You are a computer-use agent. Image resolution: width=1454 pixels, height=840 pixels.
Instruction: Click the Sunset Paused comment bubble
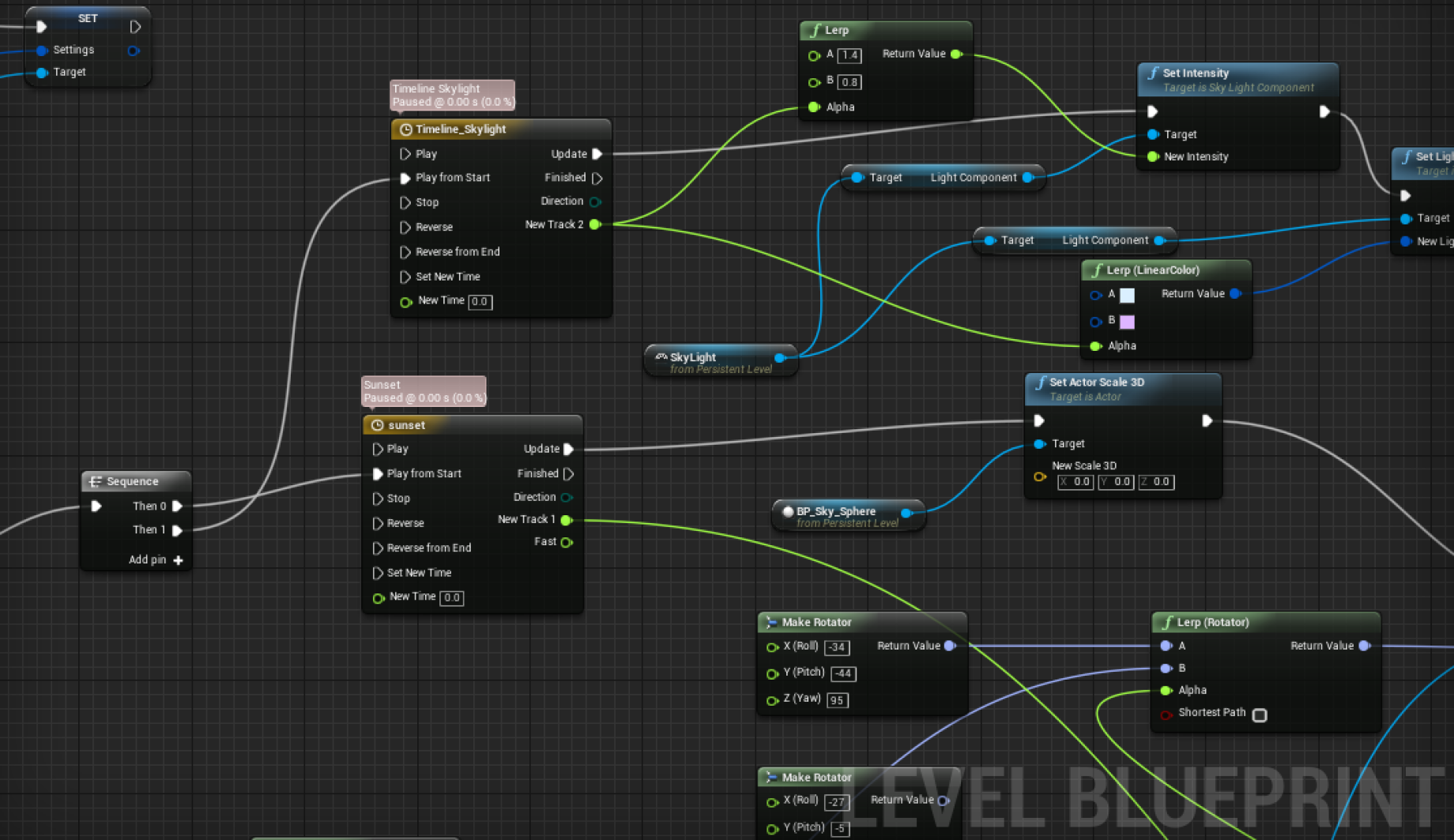424,391
